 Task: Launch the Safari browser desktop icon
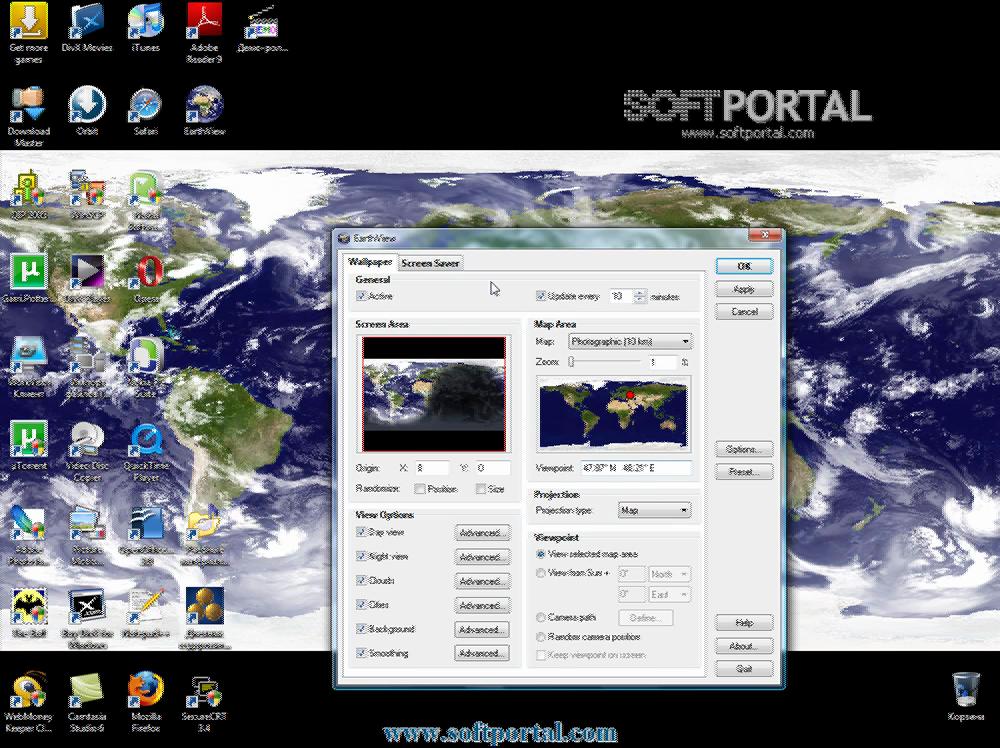[145, 112]
